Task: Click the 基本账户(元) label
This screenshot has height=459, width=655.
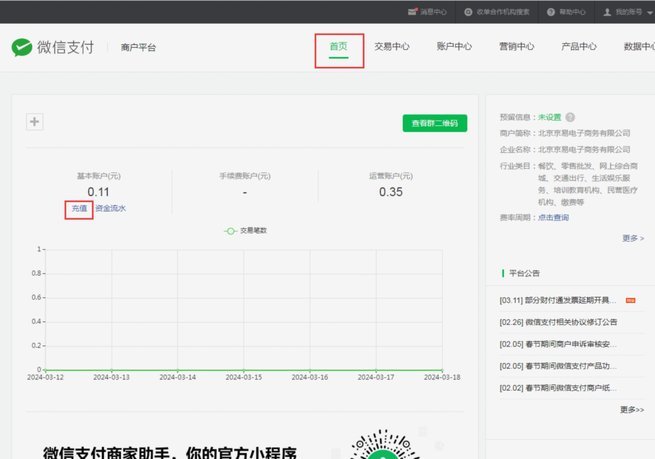Action: (x=99, y=176)
